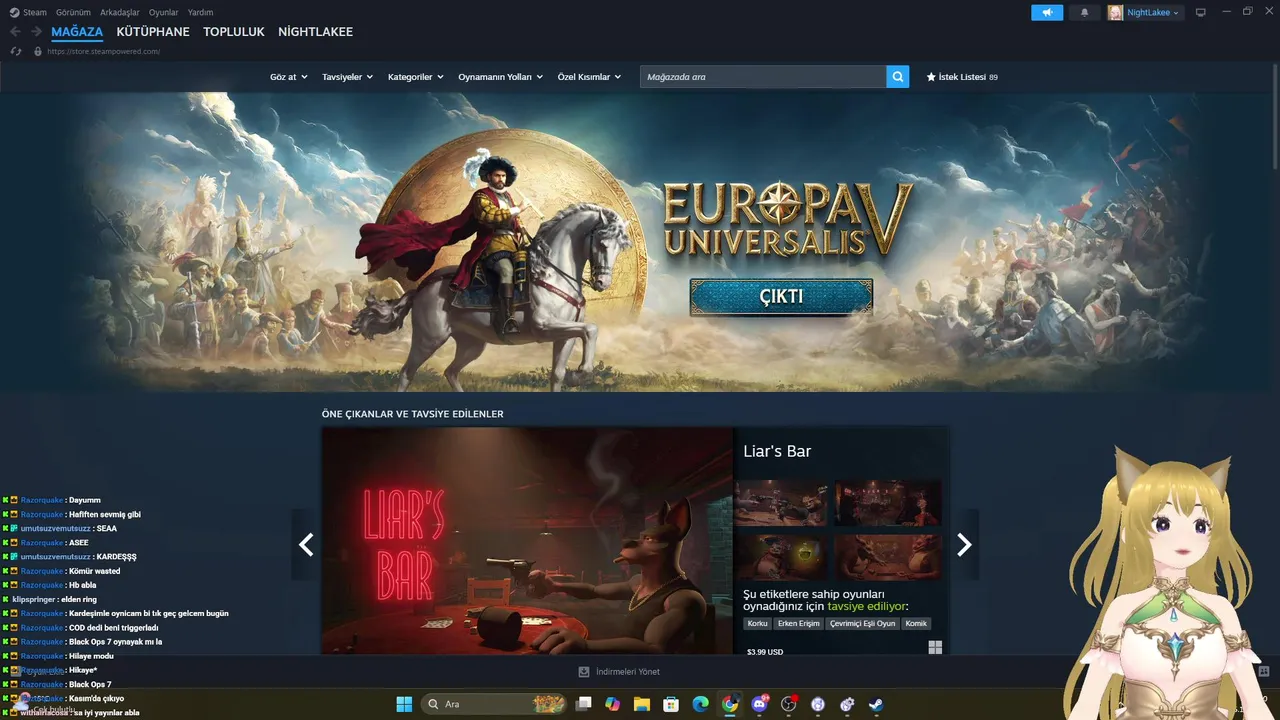Open Microsoft Edge from taskbar
Image resolution: width=1280 pixels, height=720 pixels.
[700, 704]
